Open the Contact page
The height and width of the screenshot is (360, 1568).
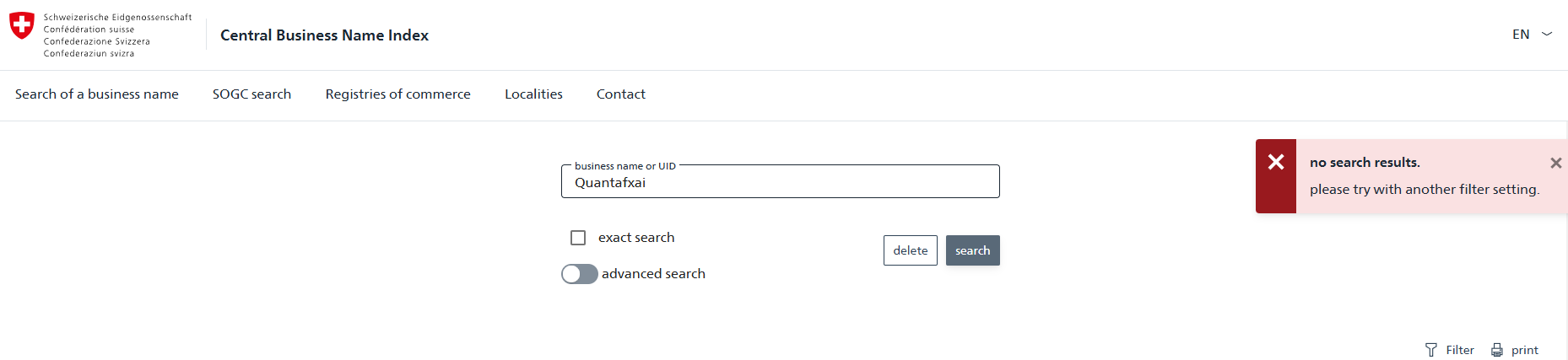621,94
